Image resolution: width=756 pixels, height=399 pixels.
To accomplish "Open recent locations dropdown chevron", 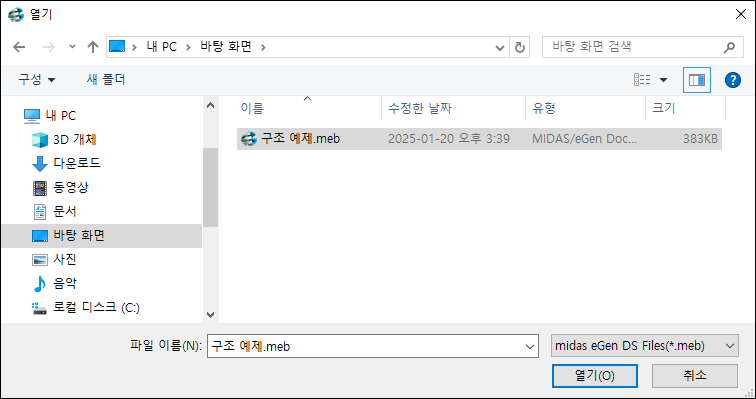I will click(x=72, y=47).
